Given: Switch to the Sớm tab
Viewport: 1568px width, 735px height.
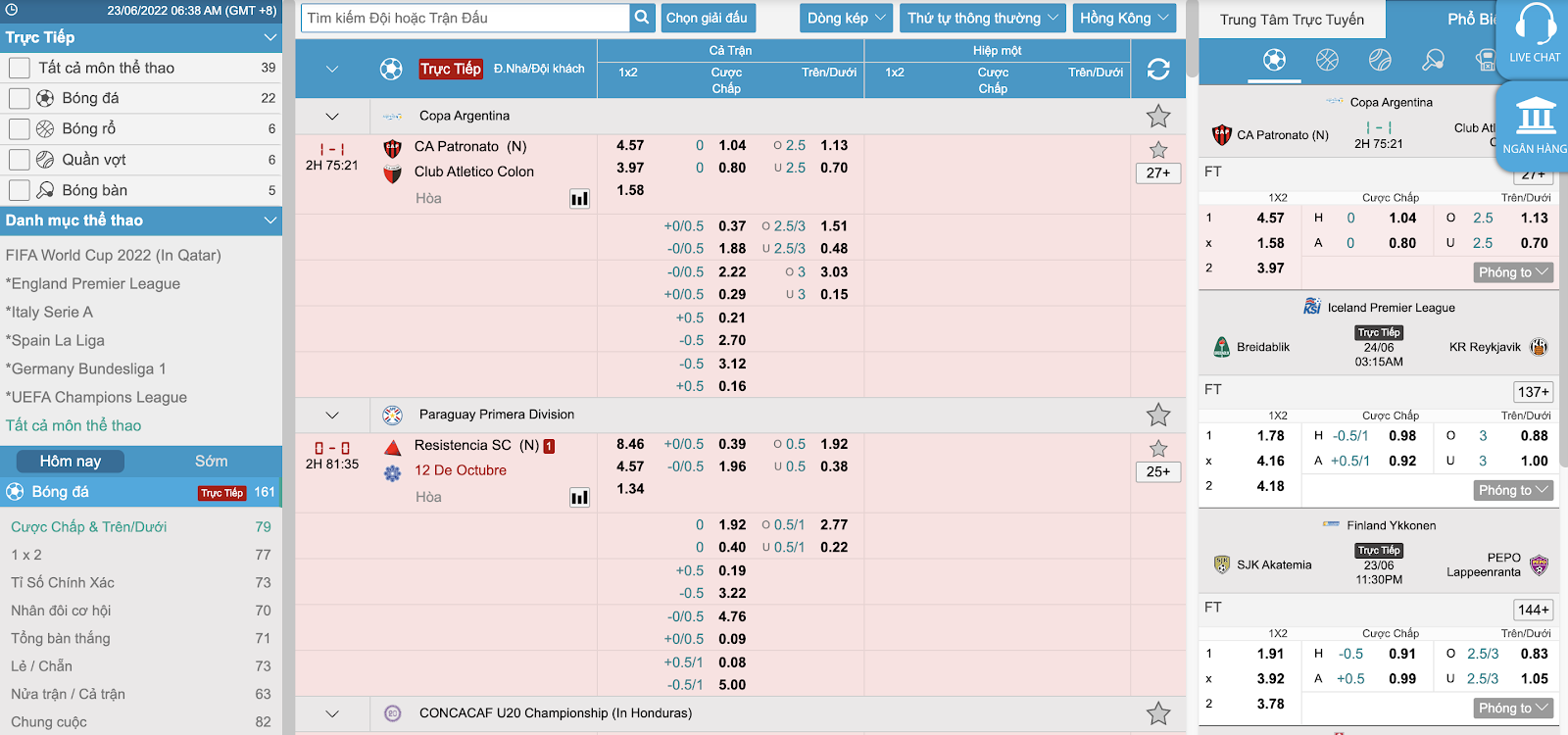Looking at the screenshot, I should point(211,461).
